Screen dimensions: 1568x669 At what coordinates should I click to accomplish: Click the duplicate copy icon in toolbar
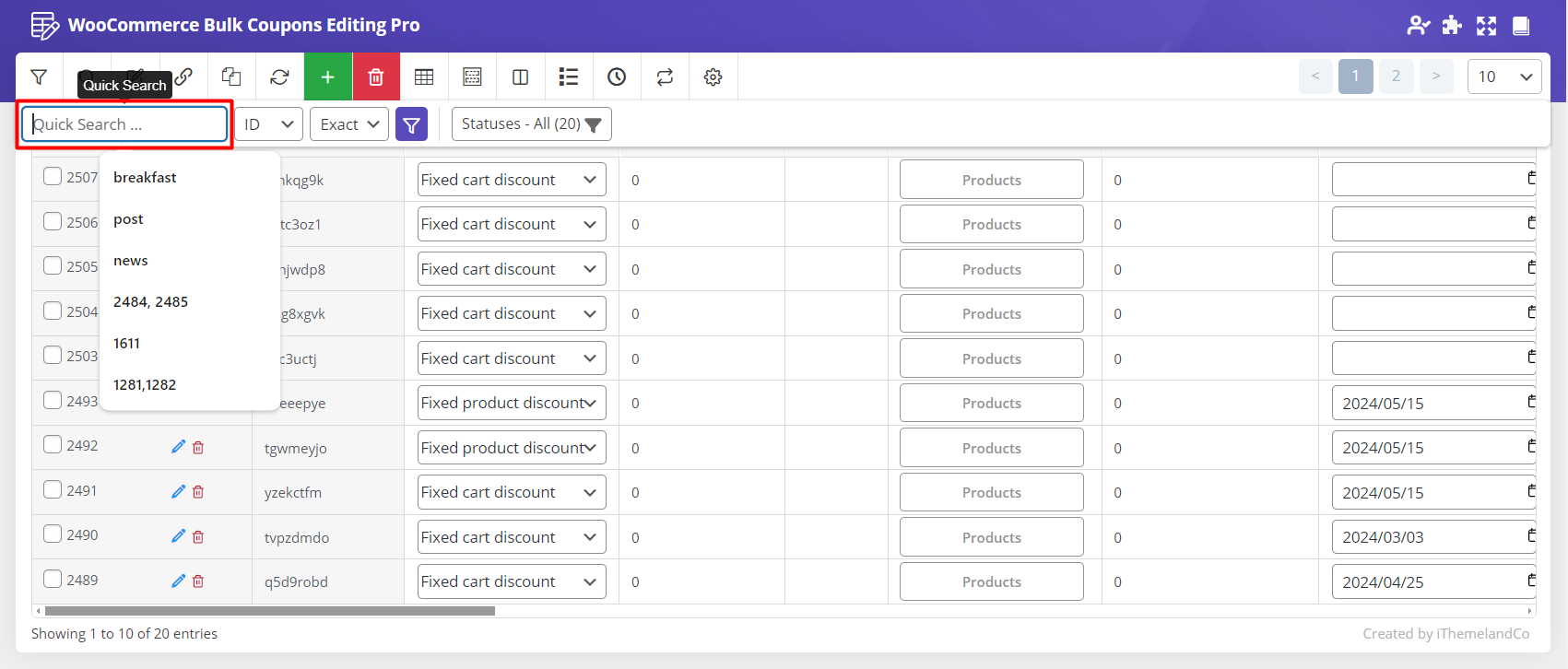[x=231, y=77]
